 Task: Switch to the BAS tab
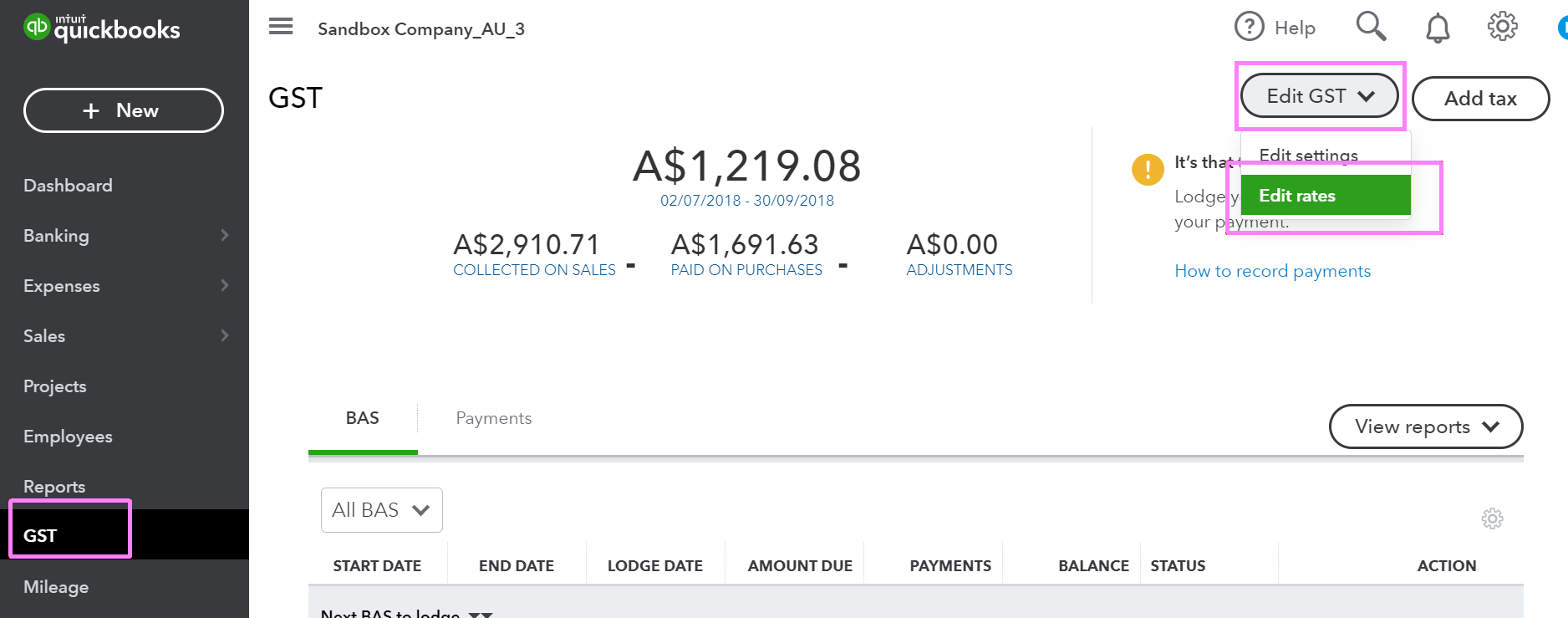pyautogui.click(x=363, y=418)
